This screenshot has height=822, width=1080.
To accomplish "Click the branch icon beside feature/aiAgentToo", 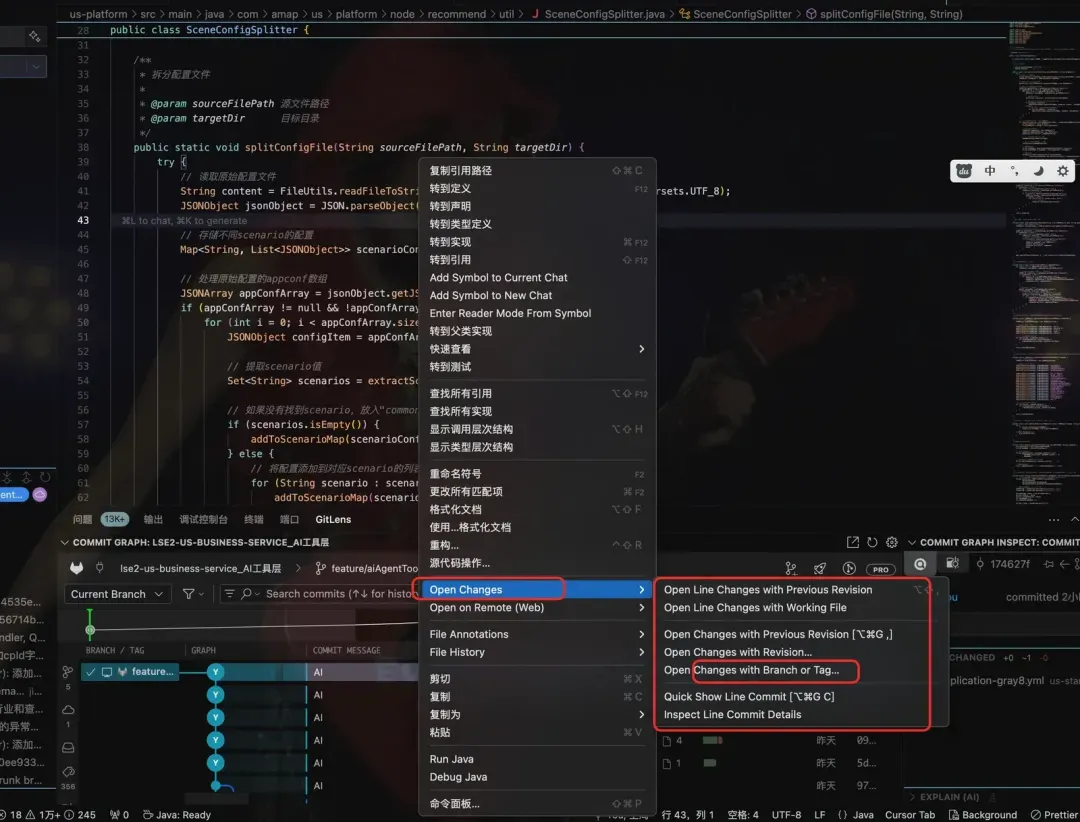I will tap(320, 568).
